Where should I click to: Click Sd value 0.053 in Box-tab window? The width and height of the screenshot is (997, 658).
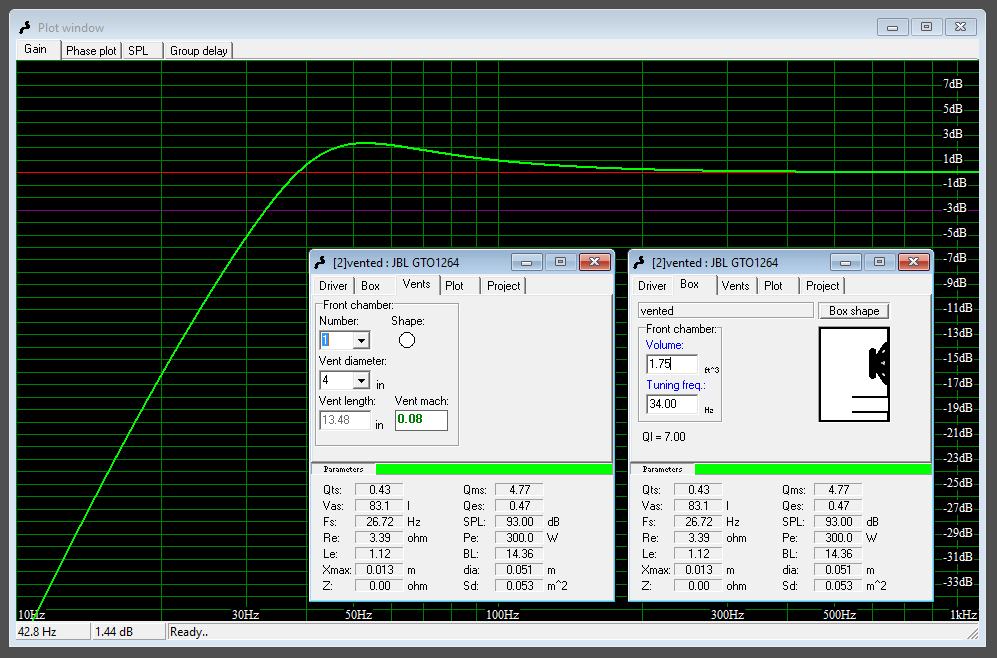[x=839, y=586]
